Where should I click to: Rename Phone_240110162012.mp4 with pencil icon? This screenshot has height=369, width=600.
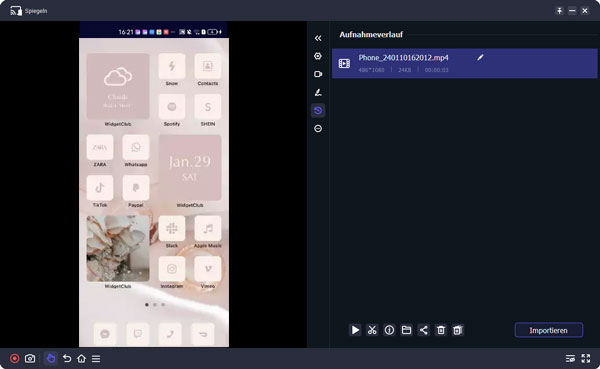[480, 57]
